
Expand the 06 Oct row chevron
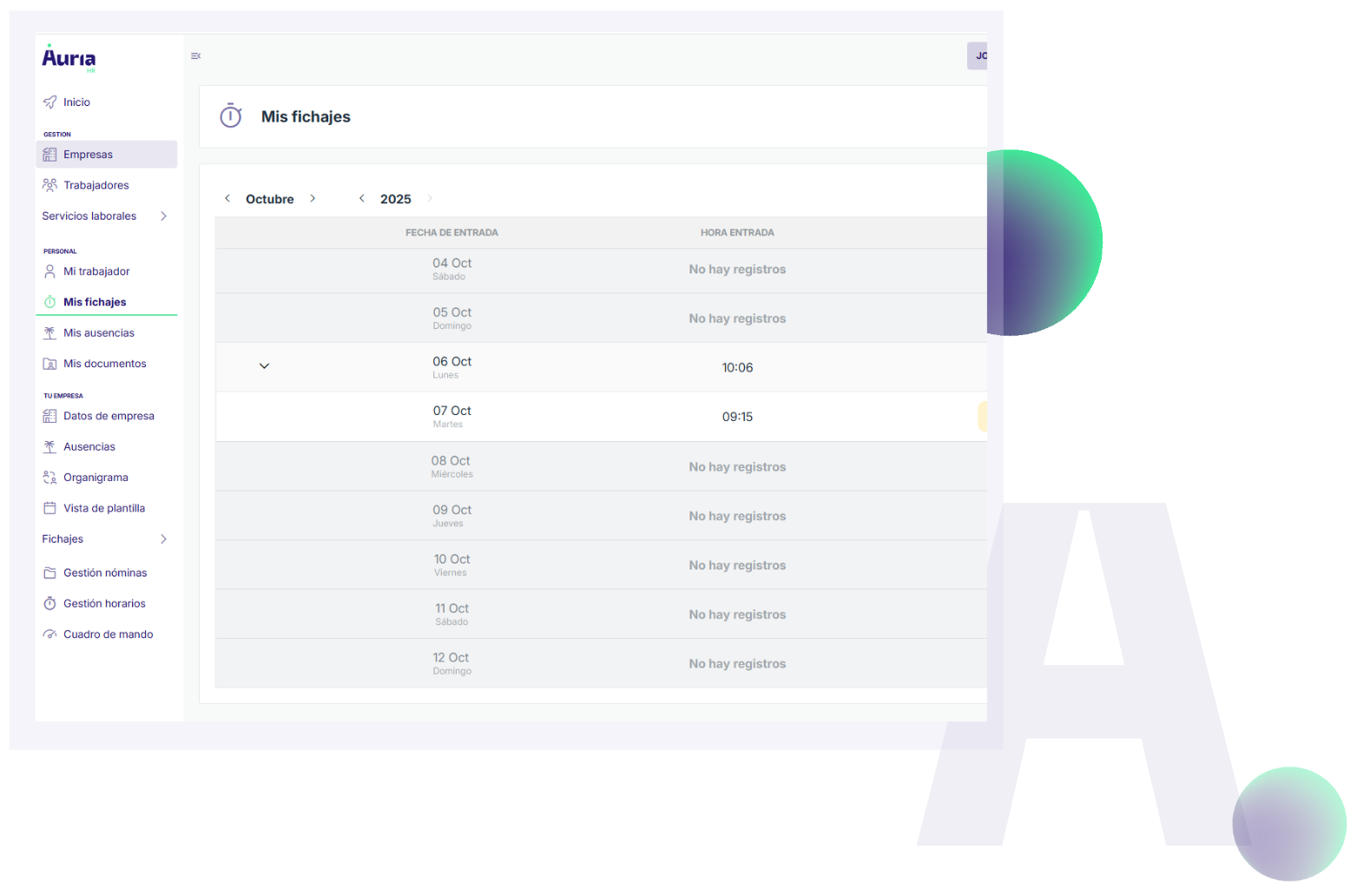(x=265, y=366)
